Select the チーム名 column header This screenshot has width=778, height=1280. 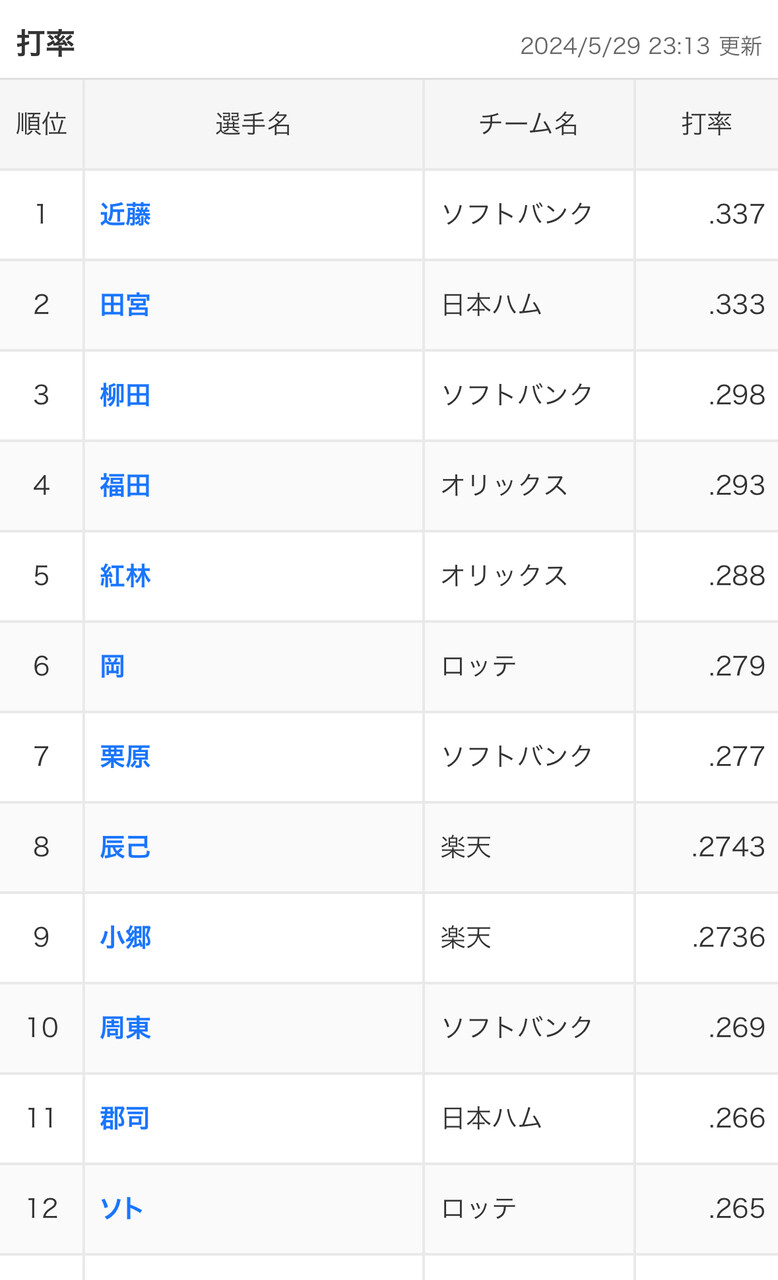[529, 124]
